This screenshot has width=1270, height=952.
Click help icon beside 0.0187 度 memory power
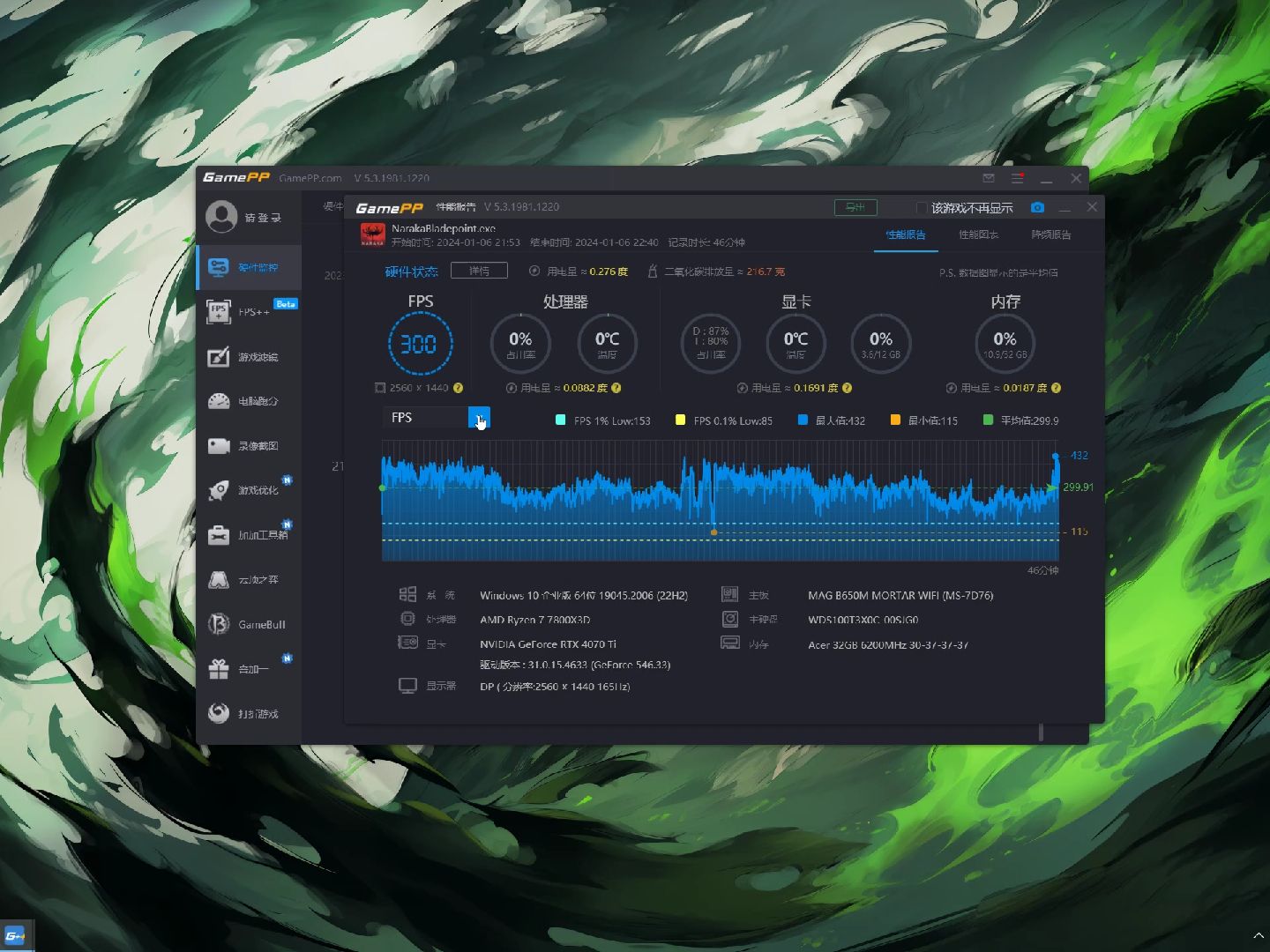(x=1056, y=388)
